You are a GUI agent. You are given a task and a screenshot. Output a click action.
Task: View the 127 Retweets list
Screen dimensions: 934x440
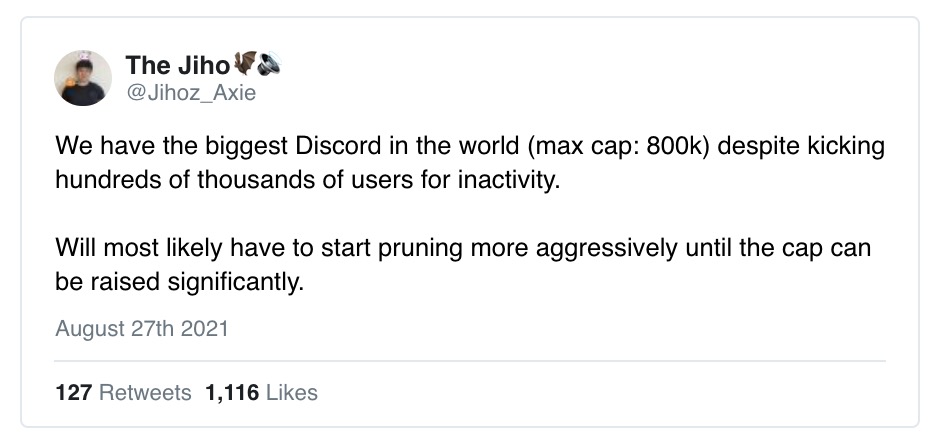click(123, 392)
